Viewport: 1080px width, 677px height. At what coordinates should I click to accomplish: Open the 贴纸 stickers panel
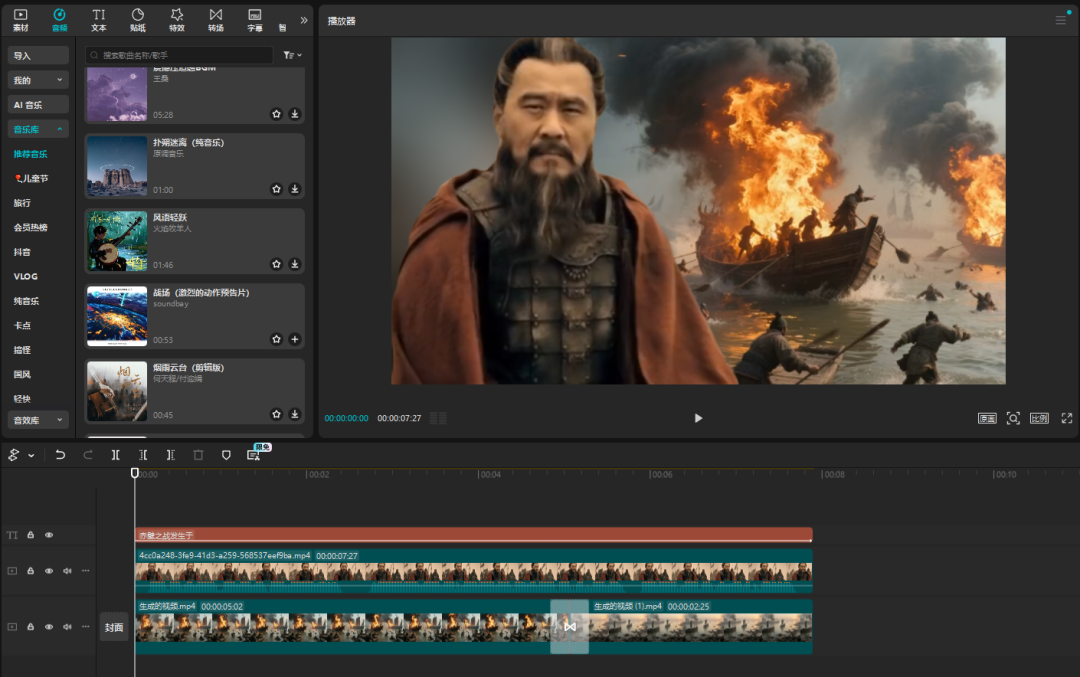pos(137,19)
